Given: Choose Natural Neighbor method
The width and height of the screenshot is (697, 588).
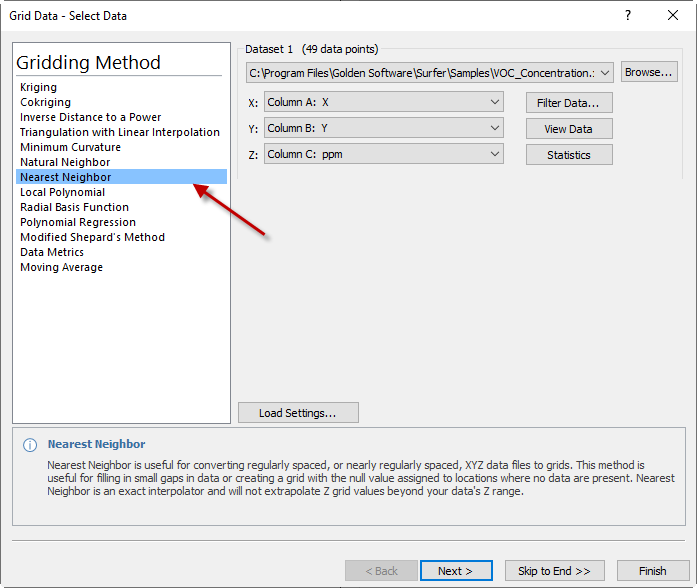Looking at the screenshot, I should (x=65, y=162).
